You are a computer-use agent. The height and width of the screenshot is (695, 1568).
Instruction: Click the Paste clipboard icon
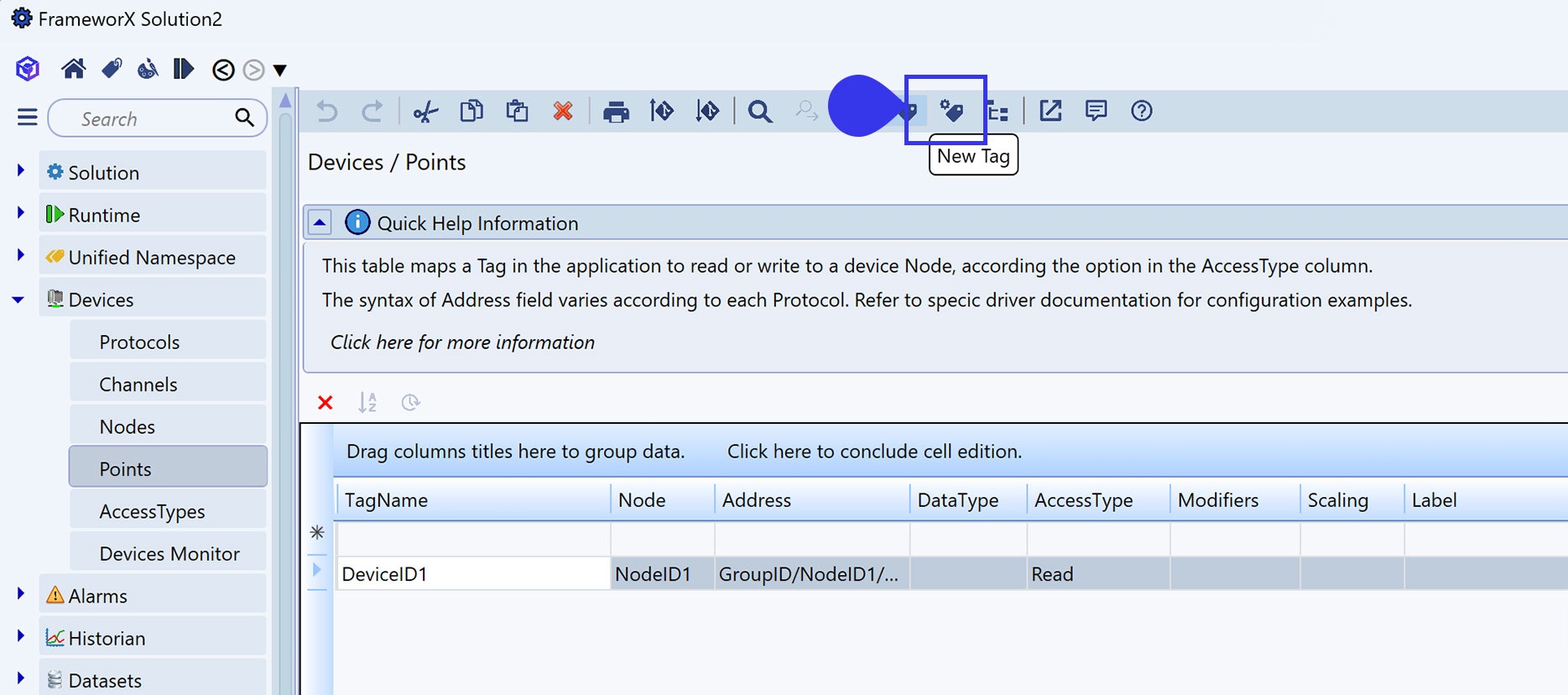click(517, 111)
